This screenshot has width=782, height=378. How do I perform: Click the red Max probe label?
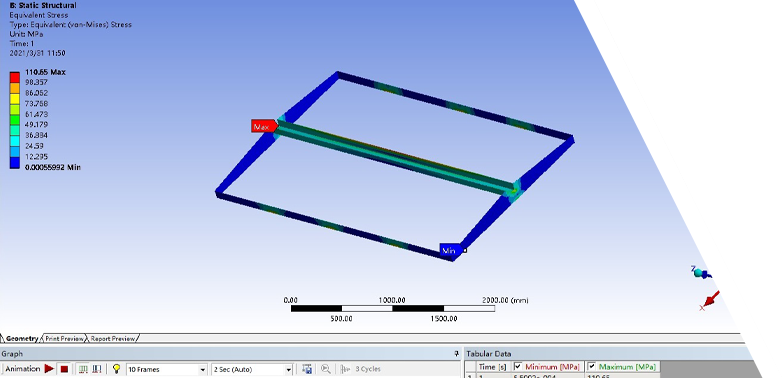pos(264,127)
